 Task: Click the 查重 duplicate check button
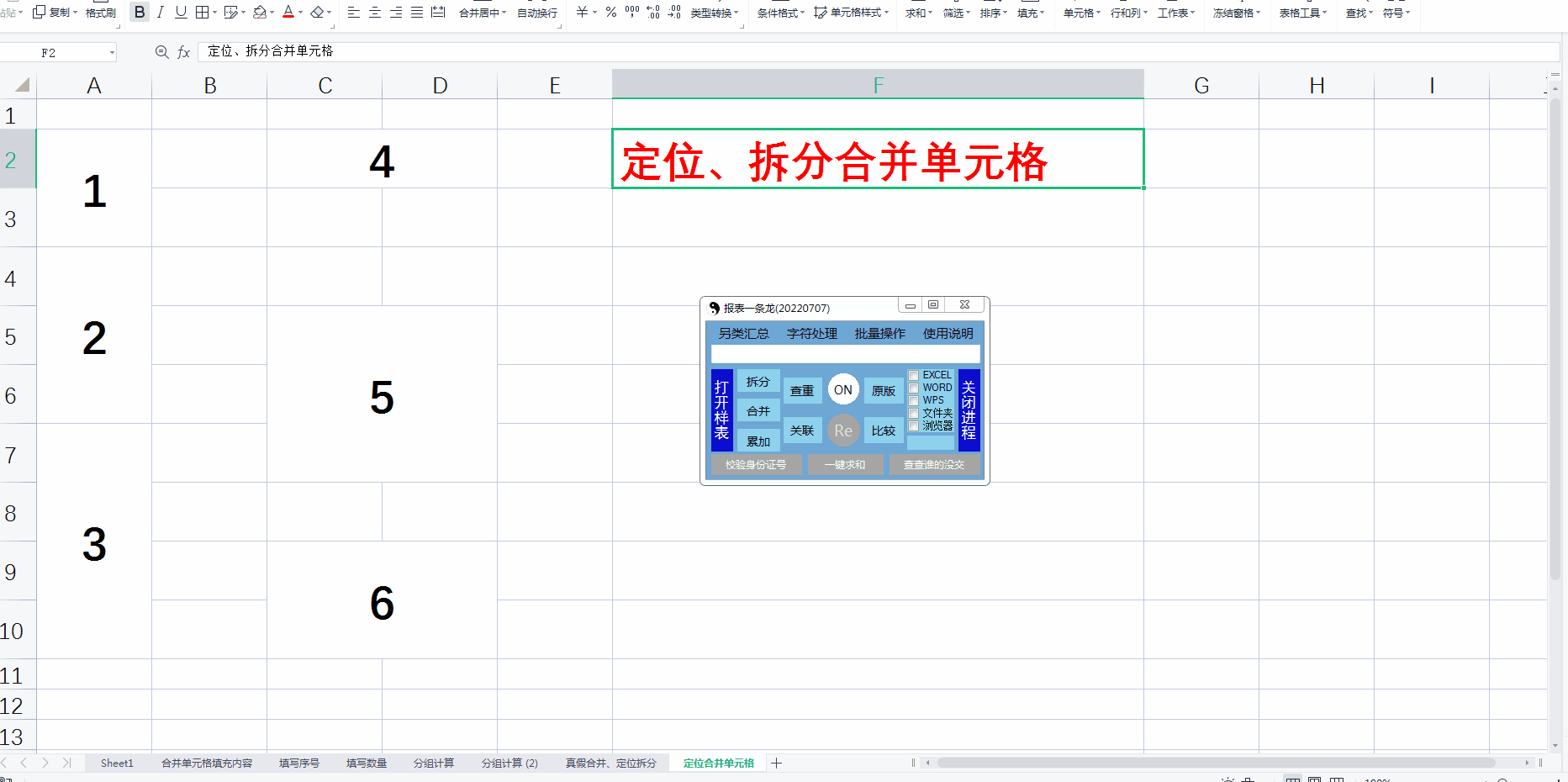click(x=802, y=390)
